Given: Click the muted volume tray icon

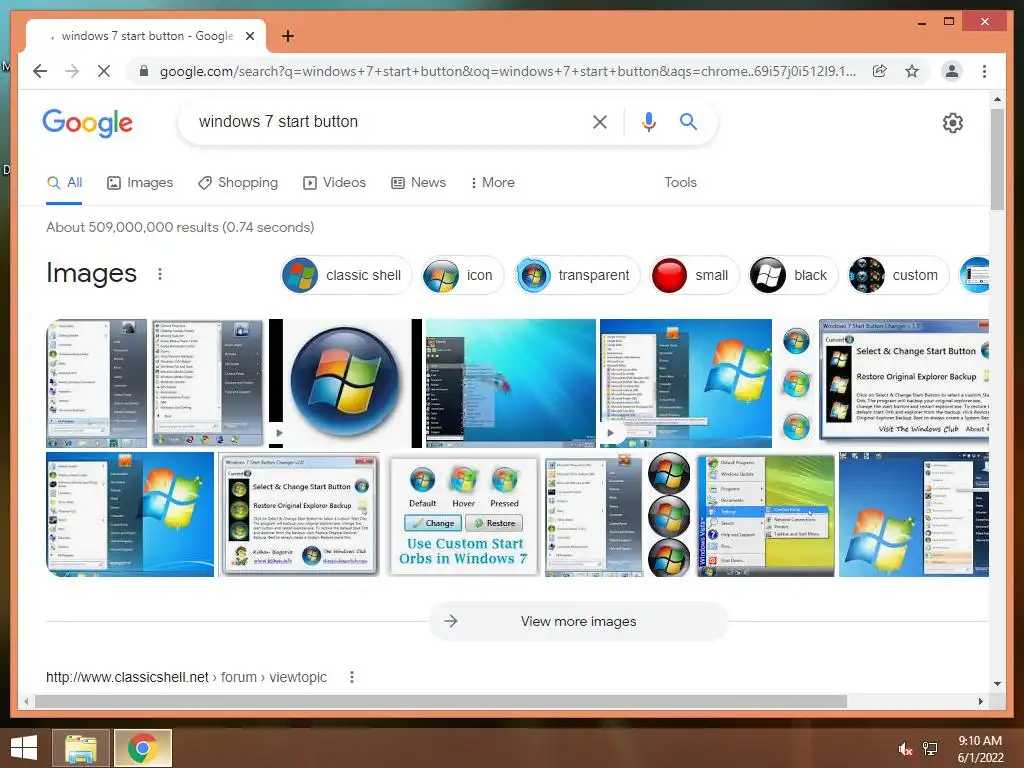Looking at the screenshot, I should click(905, 749).
